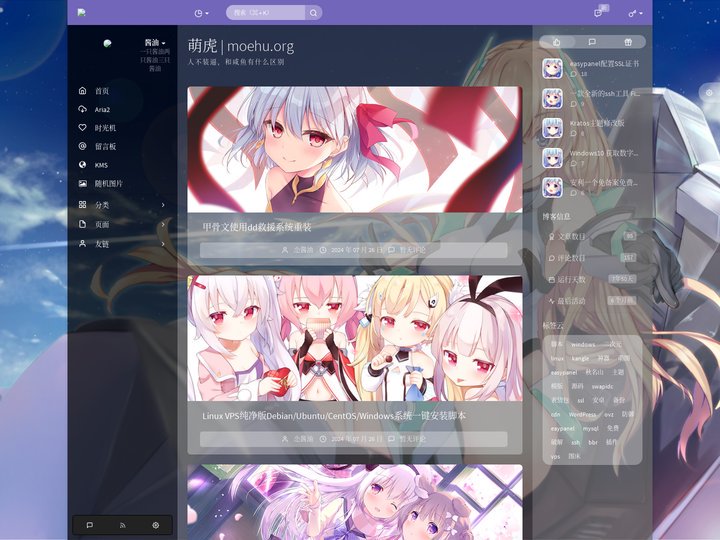Click the 评论数目 comment count row
Image resolution: width=720 pixels, height=540 pixels.
[592, 258]
